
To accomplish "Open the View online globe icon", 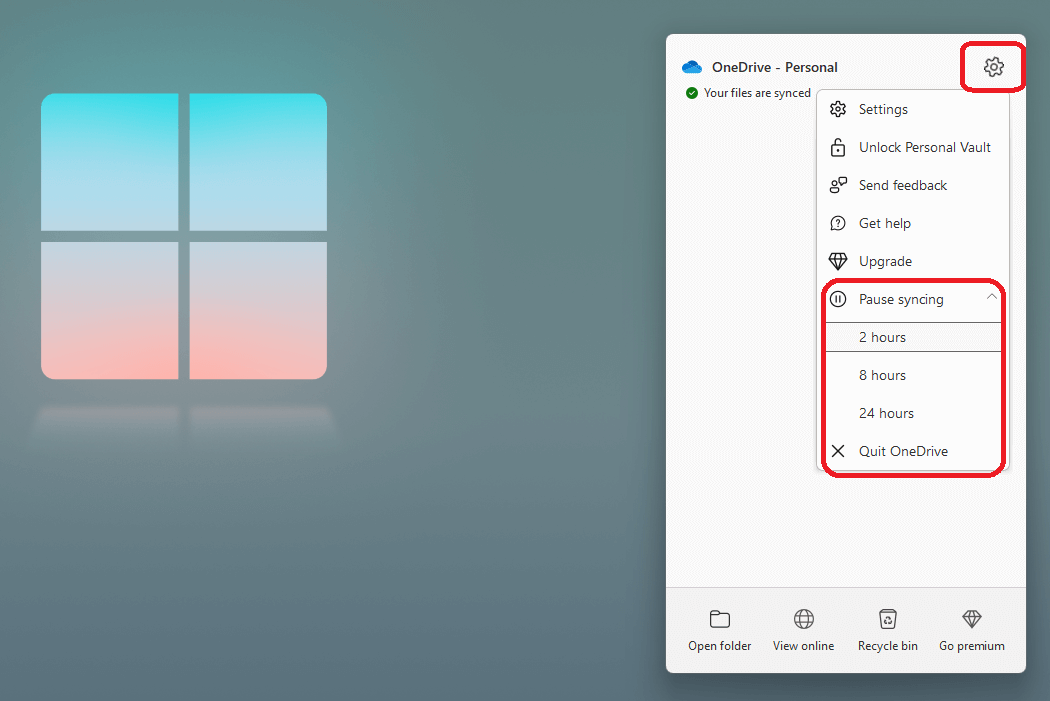I will click(x=803, y=619).
